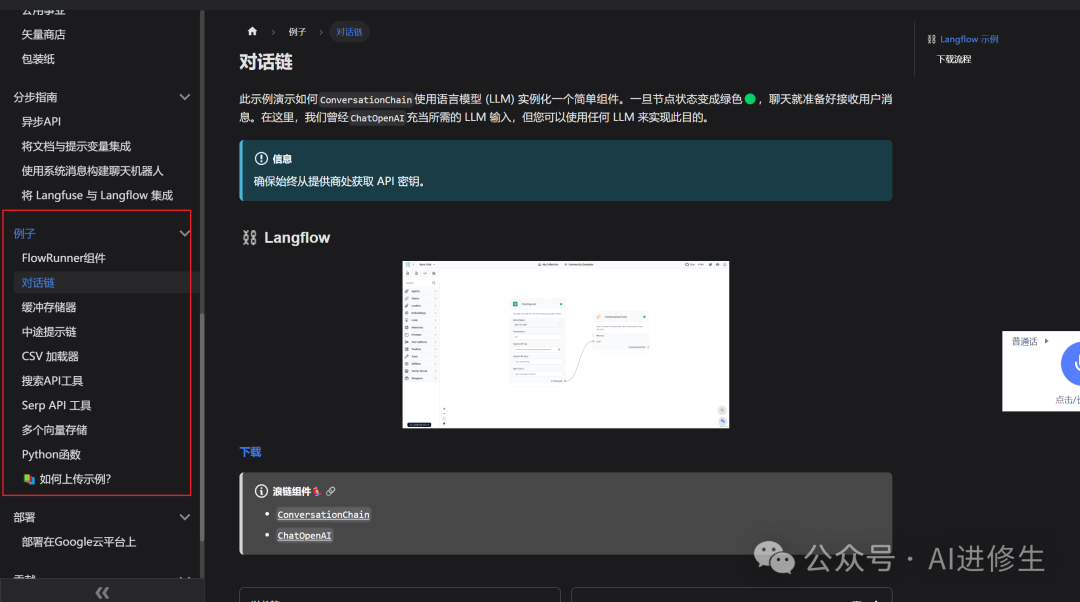Open ConversationChain component link

point(323,515)
